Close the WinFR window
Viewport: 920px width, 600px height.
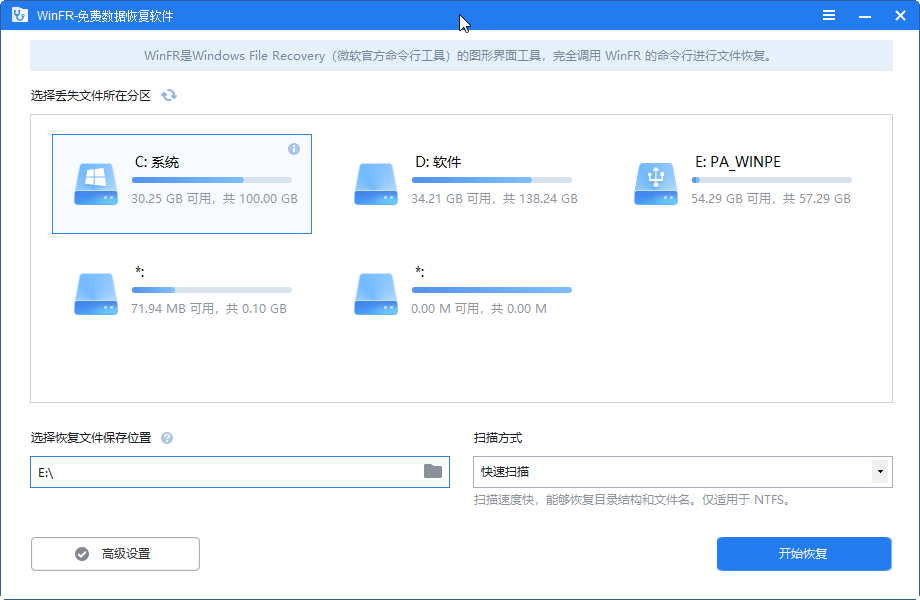pos(900,15)
